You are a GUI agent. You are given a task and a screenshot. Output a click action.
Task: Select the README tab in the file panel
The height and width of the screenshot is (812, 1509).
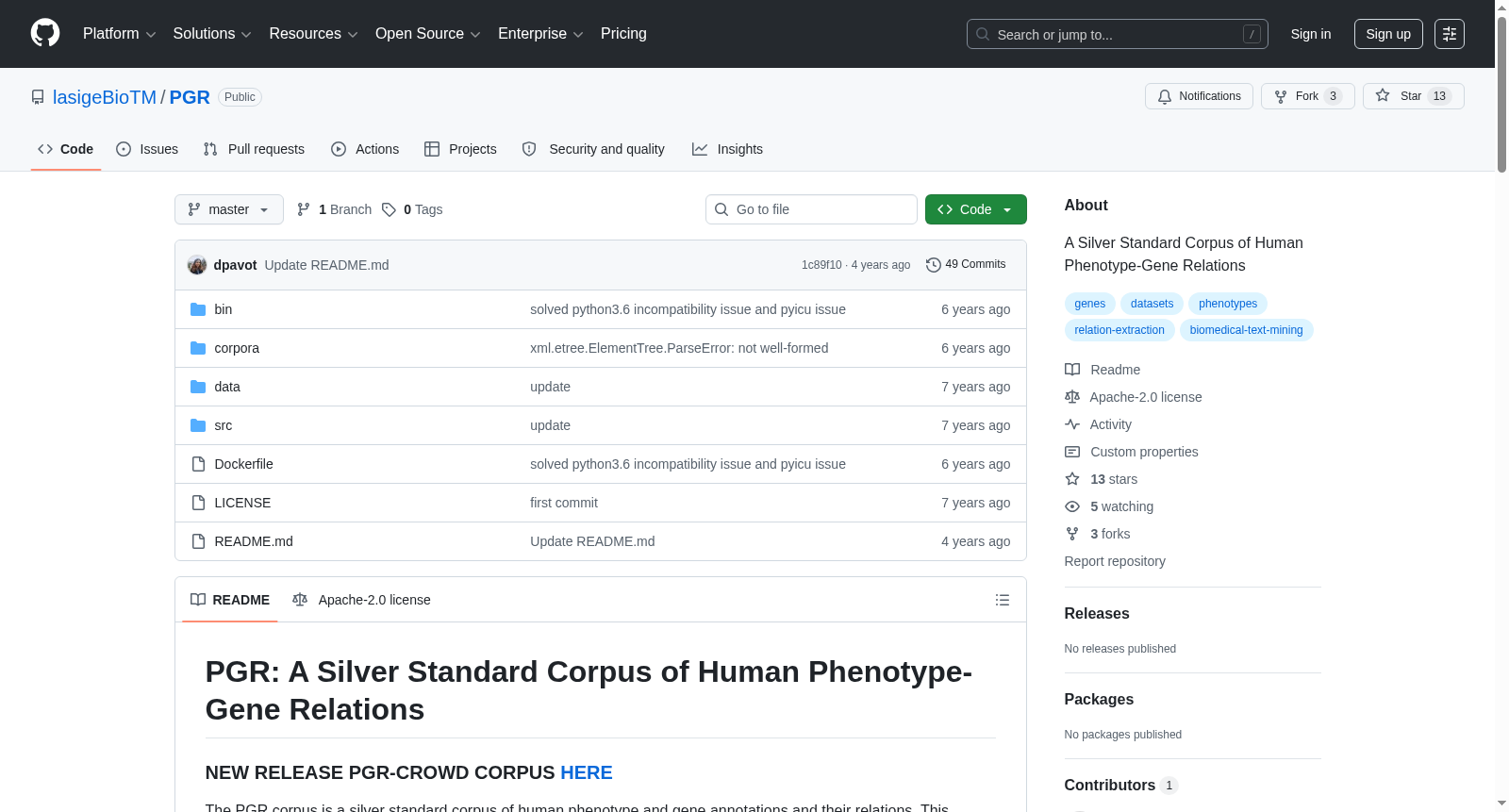point(230,600)
